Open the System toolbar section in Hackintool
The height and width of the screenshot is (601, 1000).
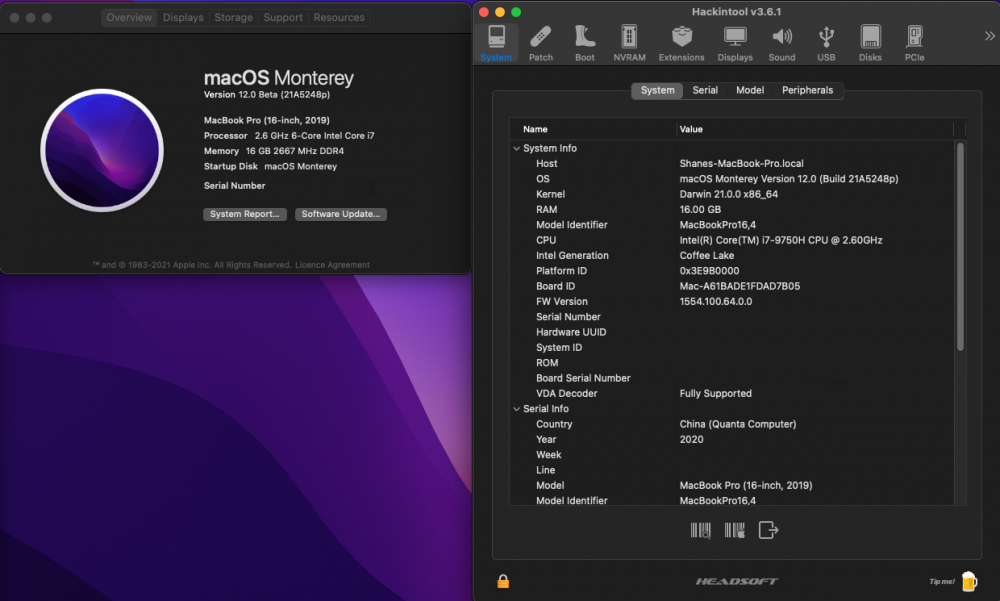[x=496, y=43]
